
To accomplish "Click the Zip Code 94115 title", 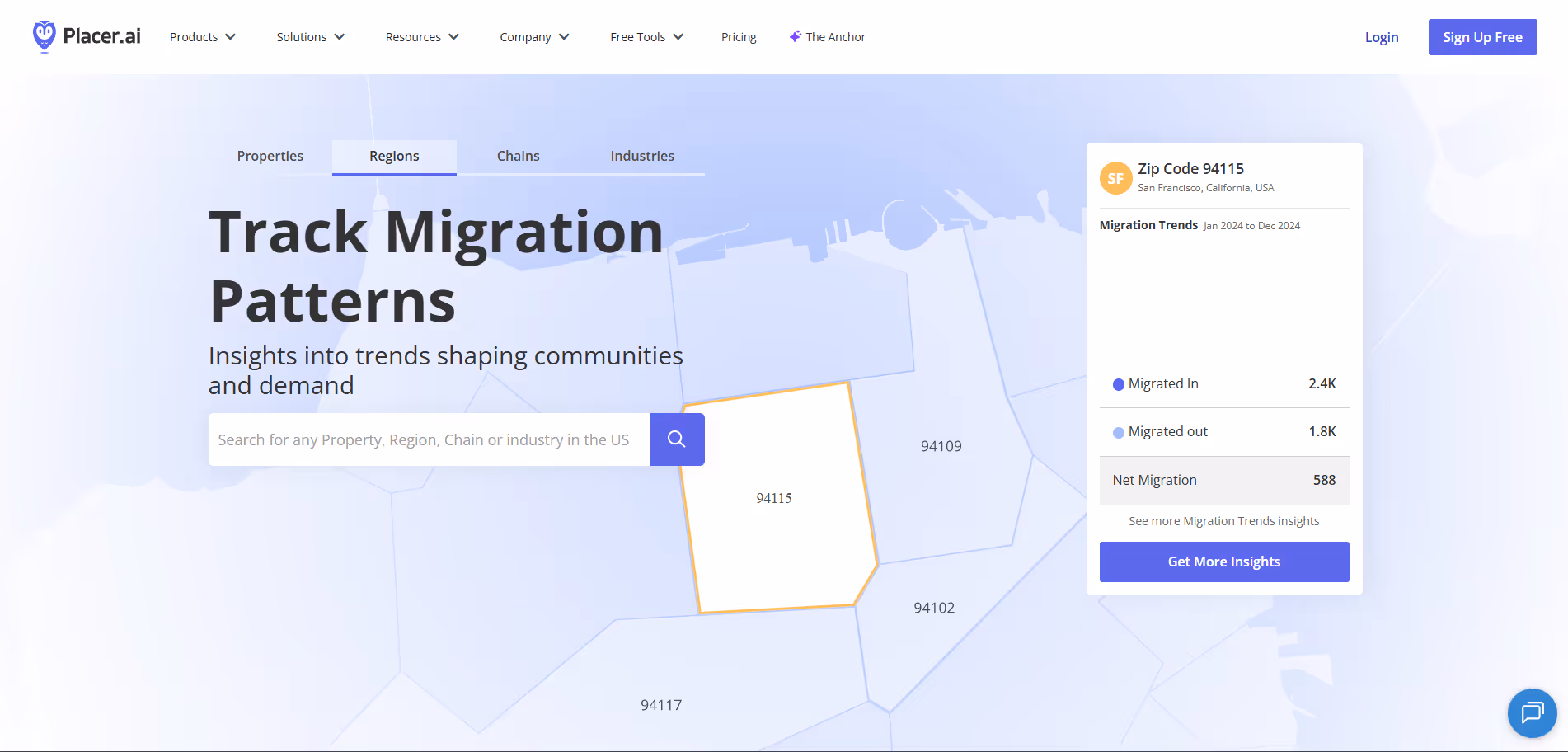I will 1190,168.
